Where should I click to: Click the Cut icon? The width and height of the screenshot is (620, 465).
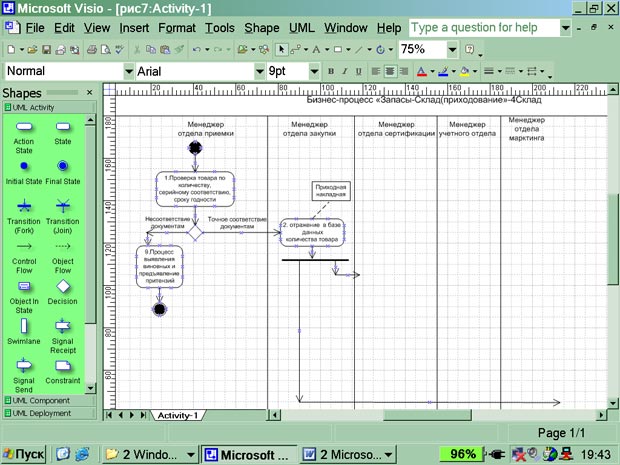137,50
